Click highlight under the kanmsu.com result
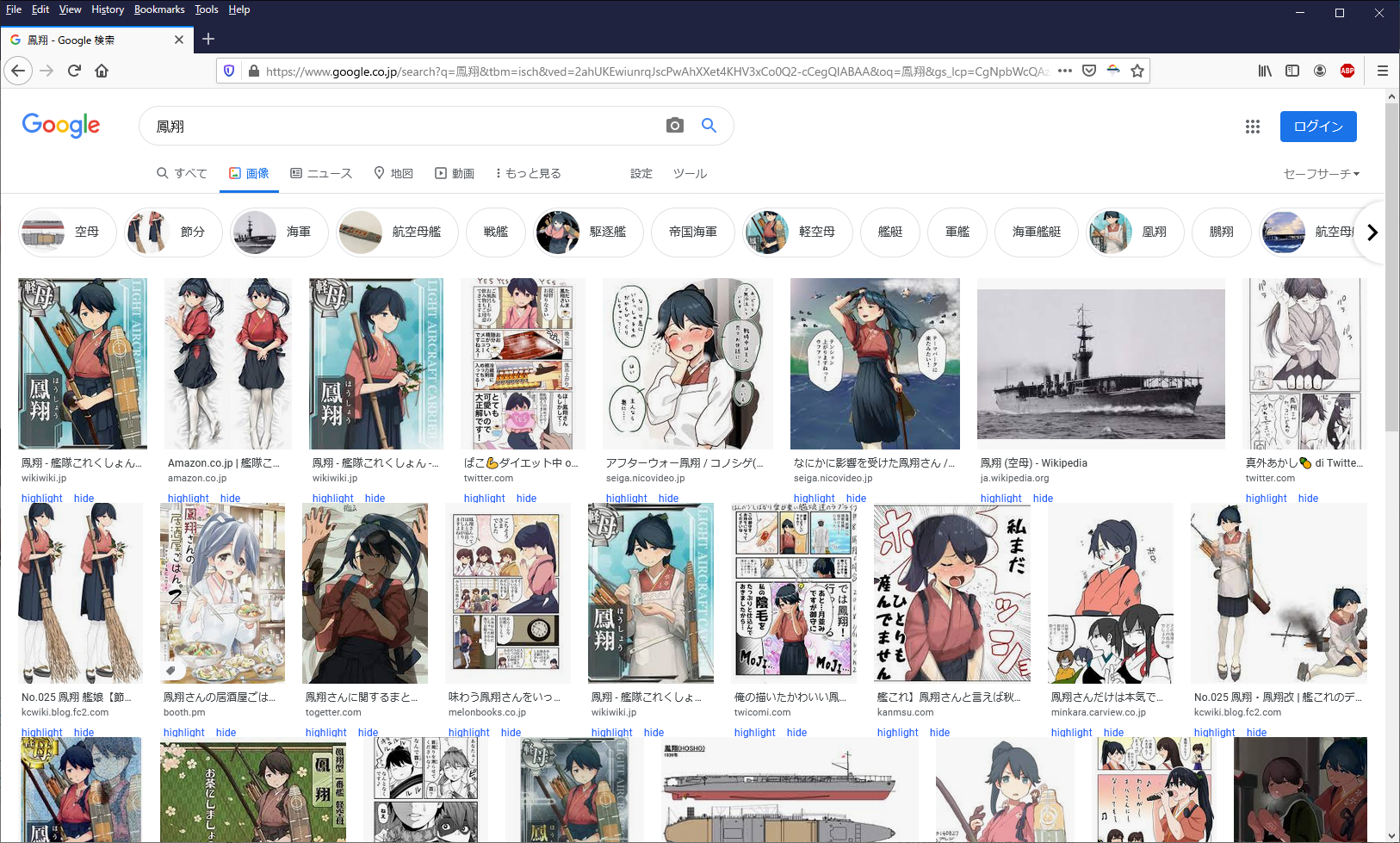Image resolution: width=1400 pixels, height=843 pixels. pyautogui.click(x=898, y=733)
